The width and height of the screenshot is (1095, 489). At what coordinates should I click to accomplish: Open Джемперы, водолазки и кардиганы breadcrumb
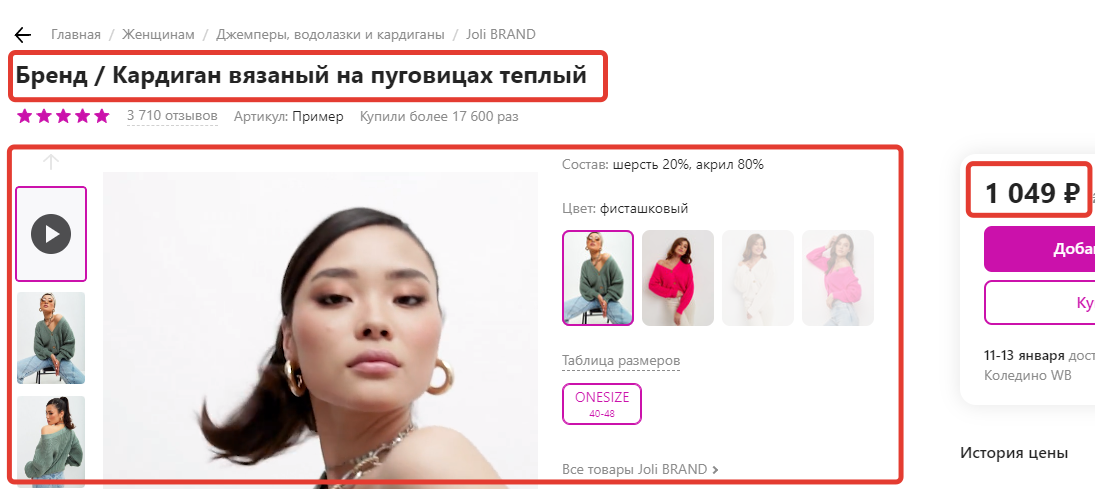click(x=330, y=34)
